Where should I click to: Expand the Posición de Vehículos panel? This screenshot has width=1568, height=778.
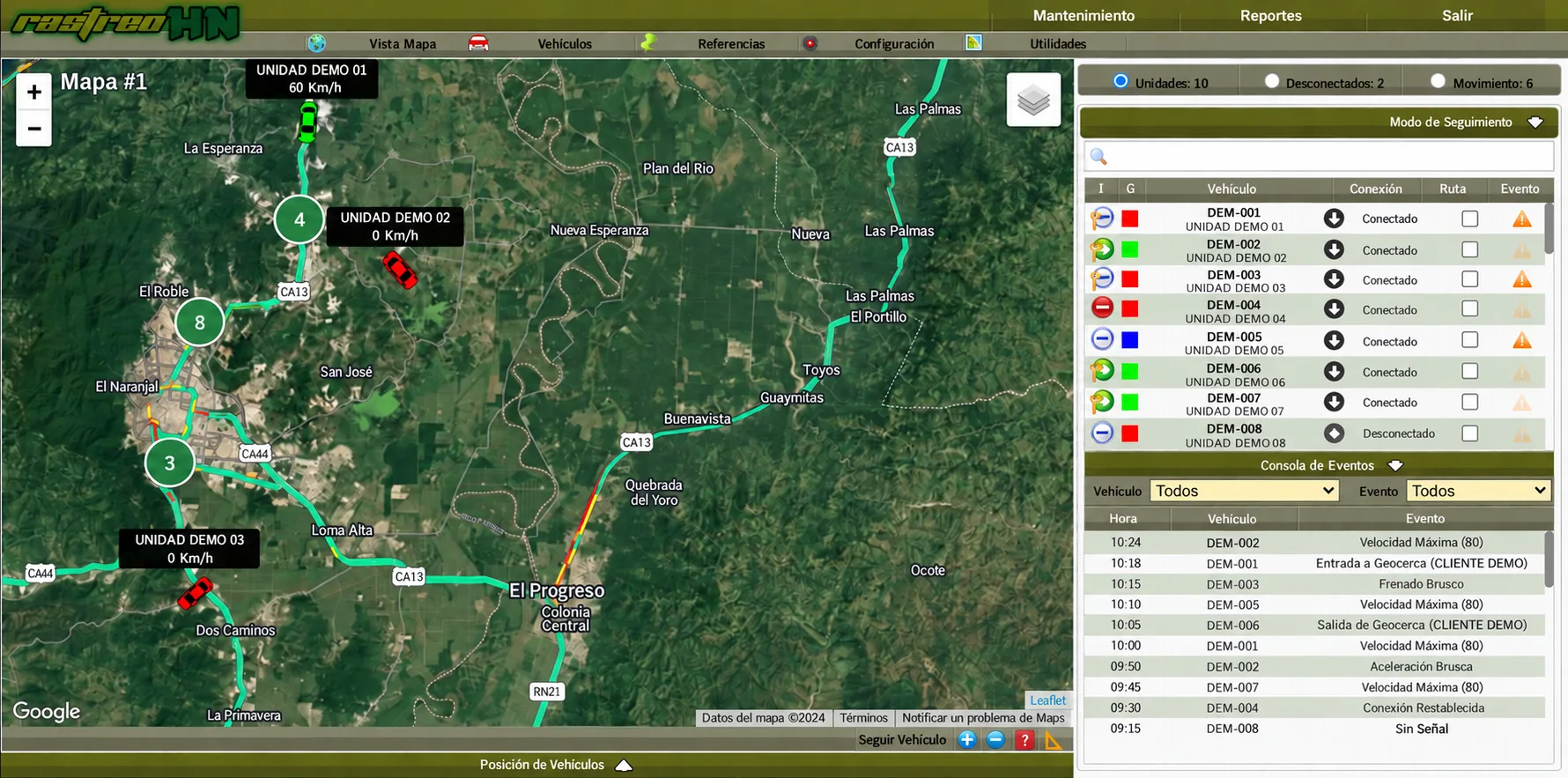click(x=624, y=765)
